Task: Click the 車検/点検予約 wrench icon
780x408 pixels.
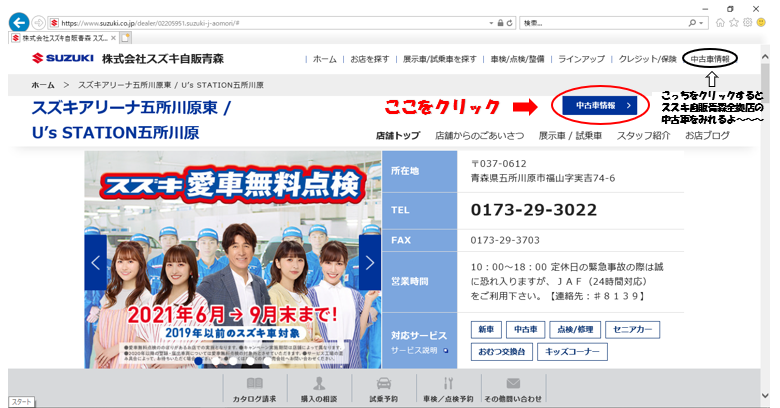Action: 448,383
